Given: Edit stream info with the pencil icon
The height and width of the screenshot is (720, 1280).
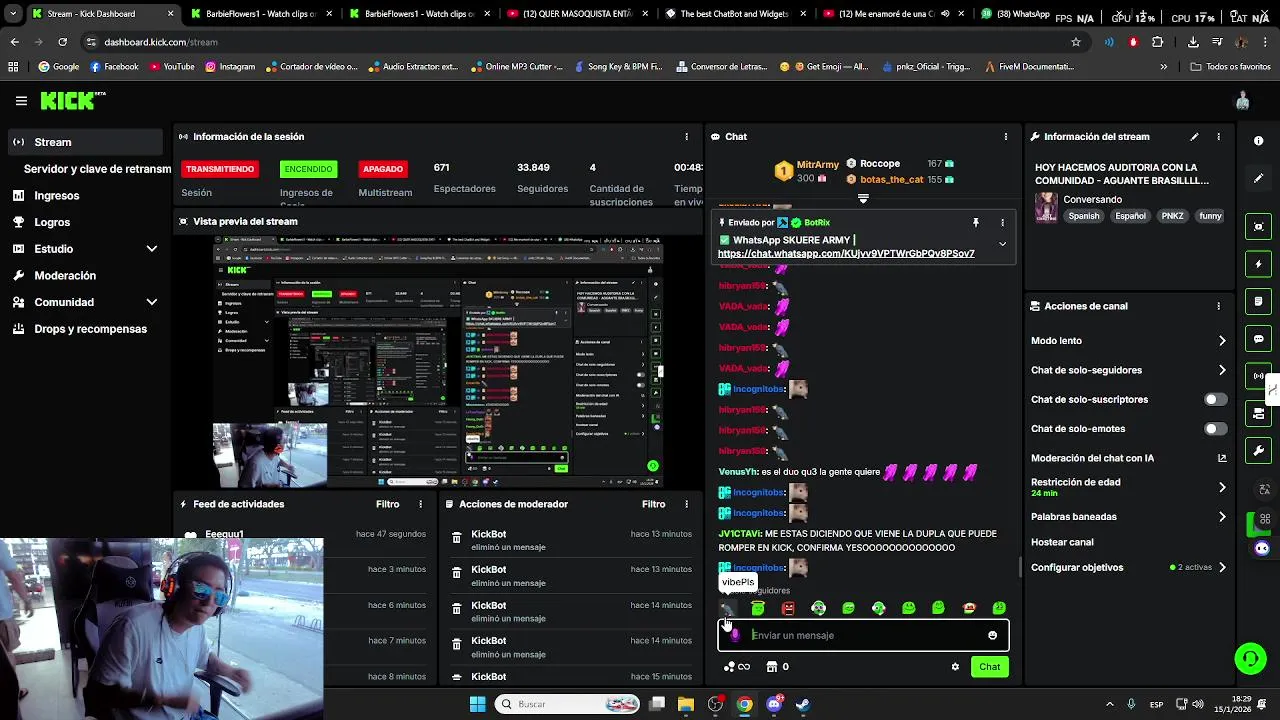Looking at the screenshot, I should 1194,137.
